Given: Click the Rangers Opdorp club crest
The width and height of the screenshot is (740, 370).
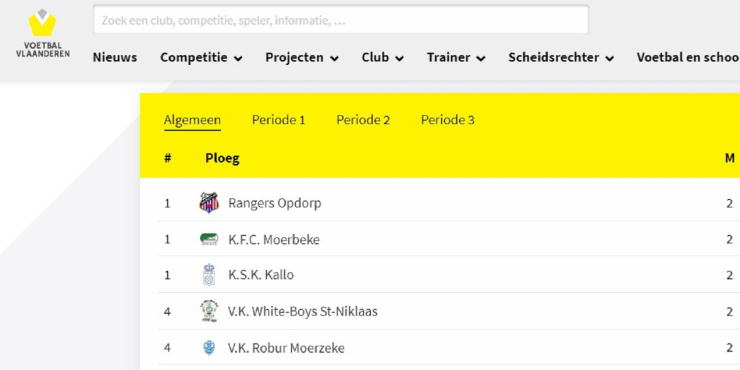Looking at the screenshot, I should 209,203.
